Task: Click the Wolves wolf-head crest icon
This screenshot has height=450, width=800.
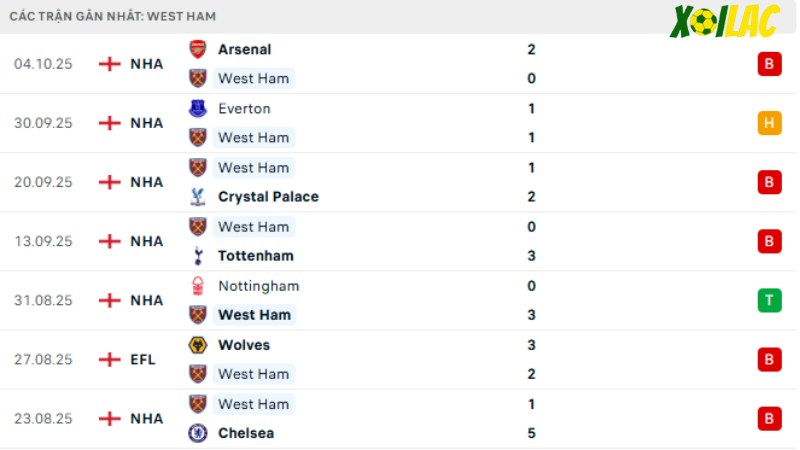Action: pyautogui.click(x=198, y=345)
